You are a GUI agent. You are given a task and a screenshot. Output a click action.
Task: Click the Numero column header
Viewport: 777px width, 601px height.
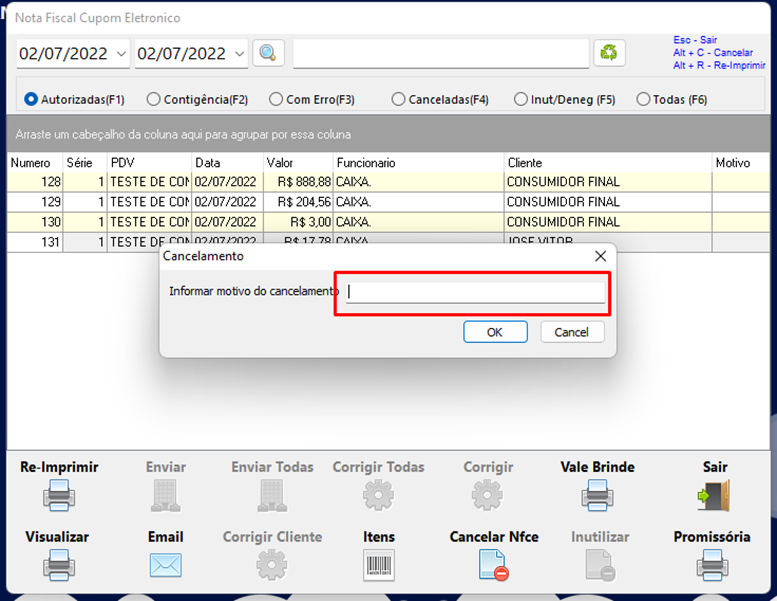coord(35,163)
